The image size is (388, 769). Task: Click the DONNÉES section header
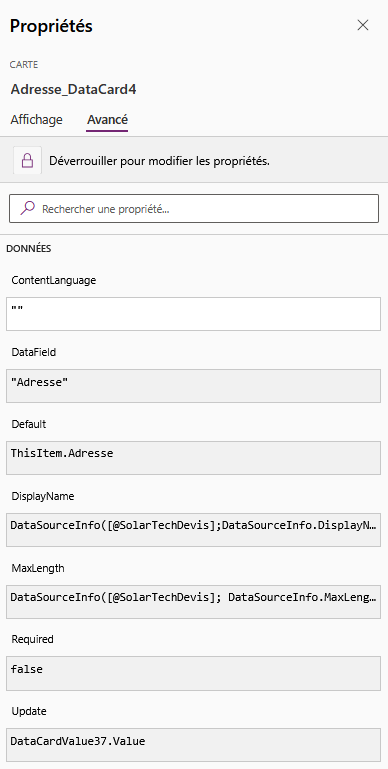tap(28, 249)
